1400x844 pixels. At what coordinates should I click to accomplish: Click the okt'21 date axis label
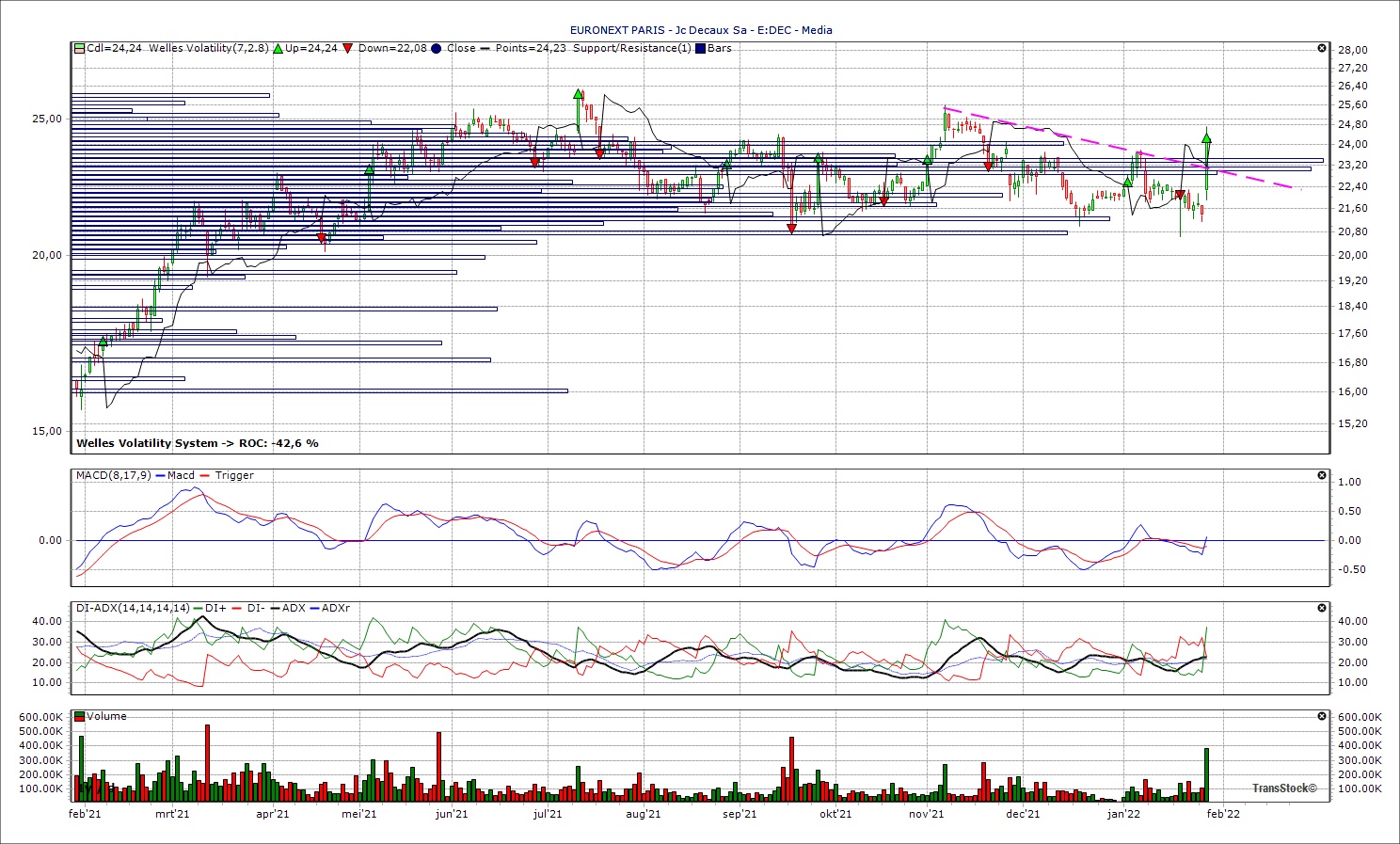835,814
